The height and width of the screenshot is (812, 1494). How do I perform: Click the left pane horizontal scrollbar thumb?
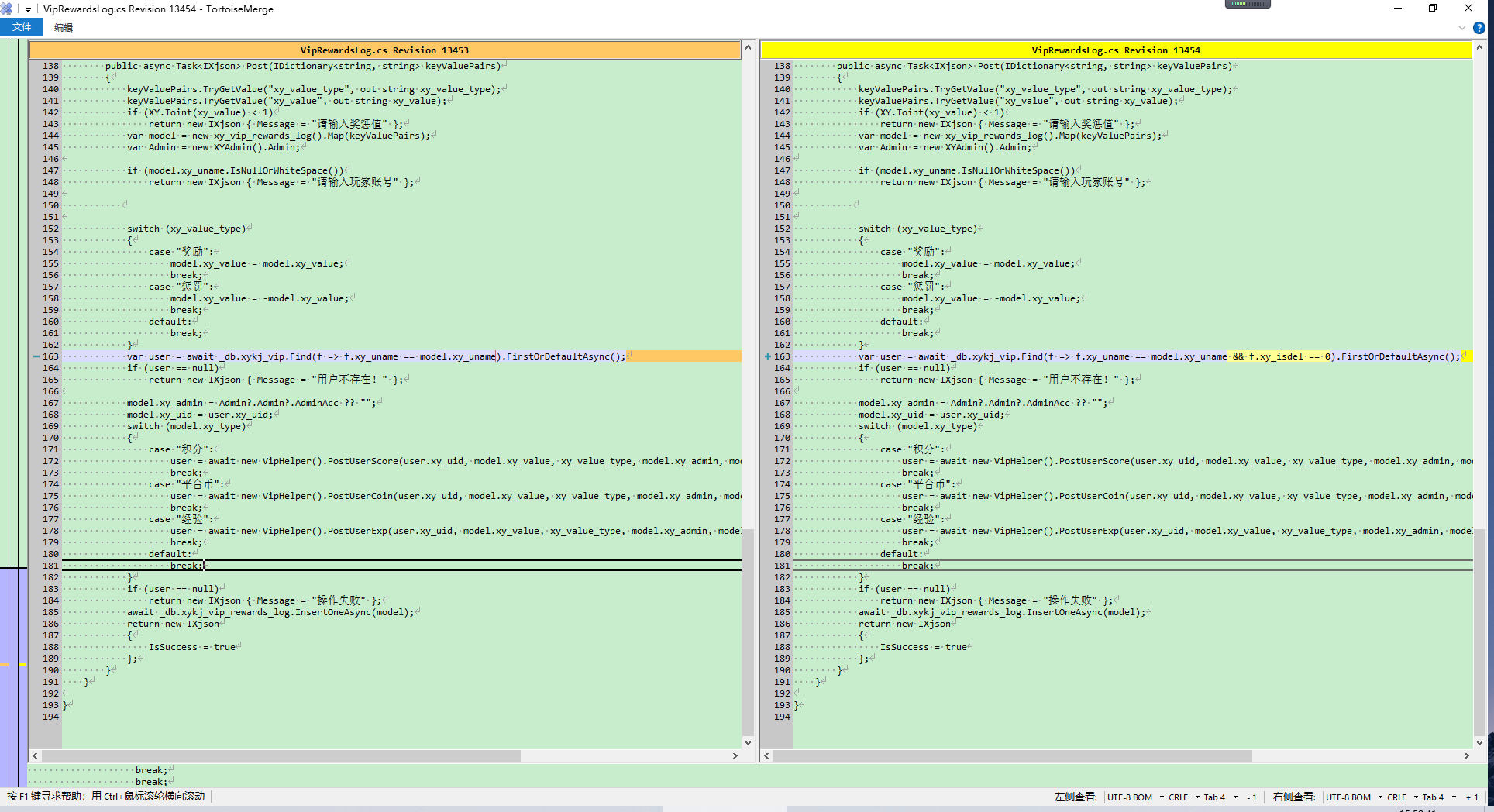click(x=281, y=755)
